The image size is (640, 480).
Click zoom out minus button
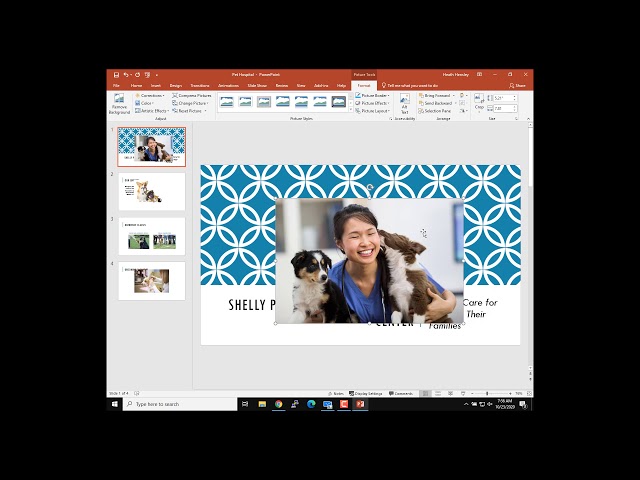(x=472, y=393)
